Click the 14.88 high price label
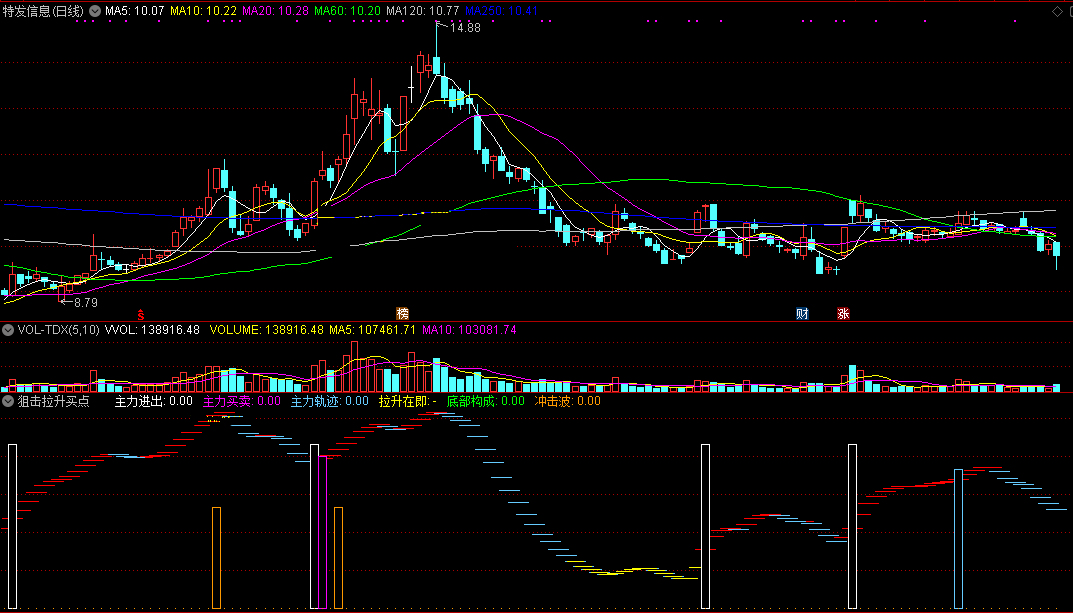 click(465, 28)
